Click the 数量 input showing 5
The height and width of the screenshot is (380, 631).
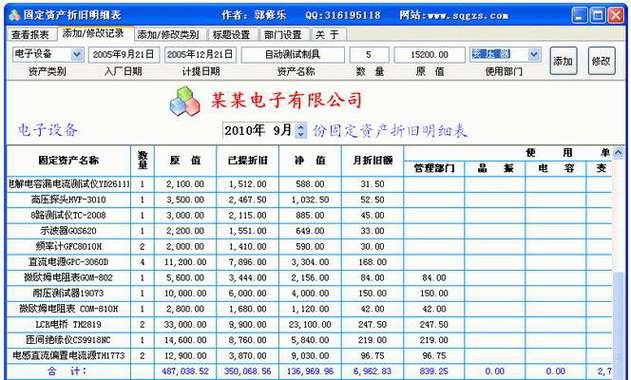tap(369, 55)
